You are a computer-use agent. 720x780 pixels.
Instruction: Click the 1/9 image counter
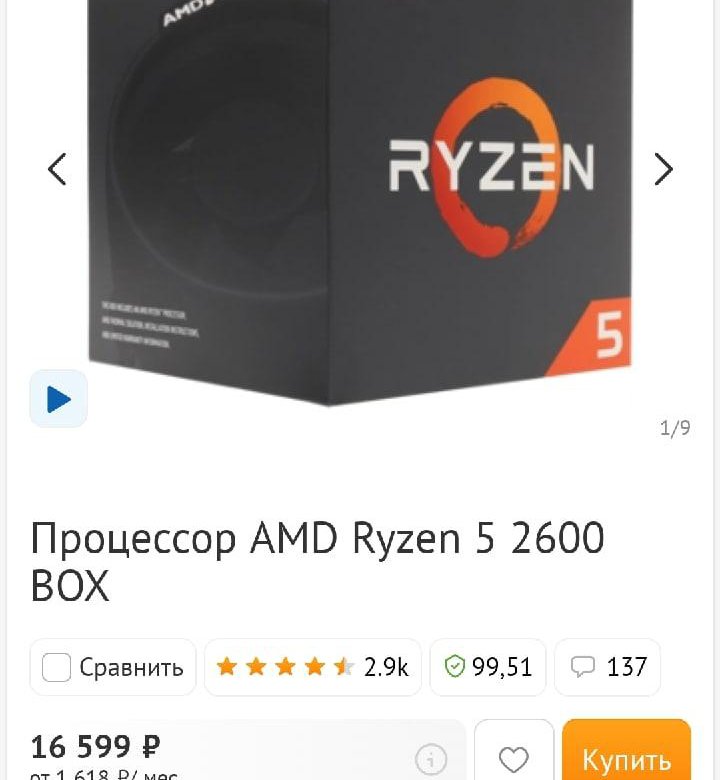[x=675, y=428]
